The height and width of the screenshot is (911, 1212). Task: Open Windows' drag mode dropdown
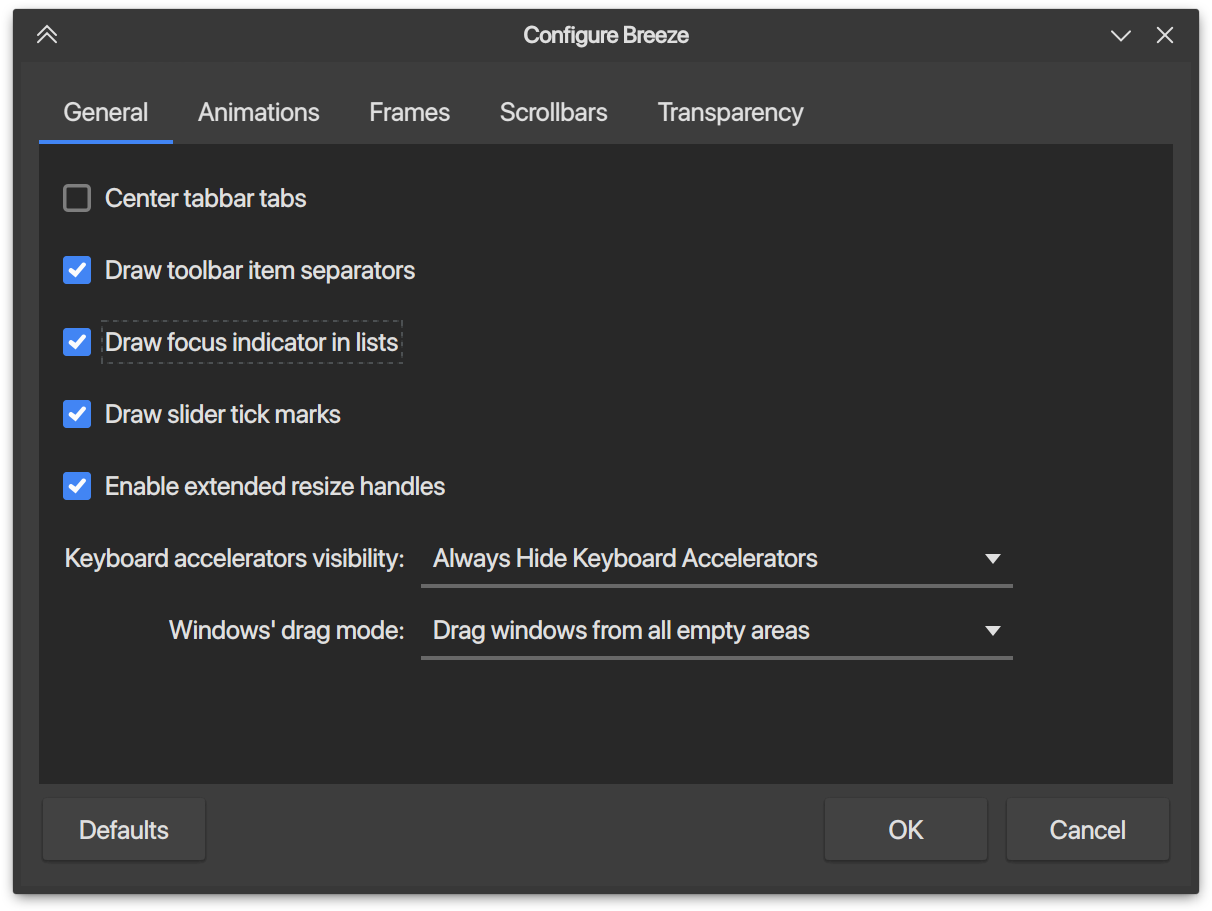[x=717, y=630]
